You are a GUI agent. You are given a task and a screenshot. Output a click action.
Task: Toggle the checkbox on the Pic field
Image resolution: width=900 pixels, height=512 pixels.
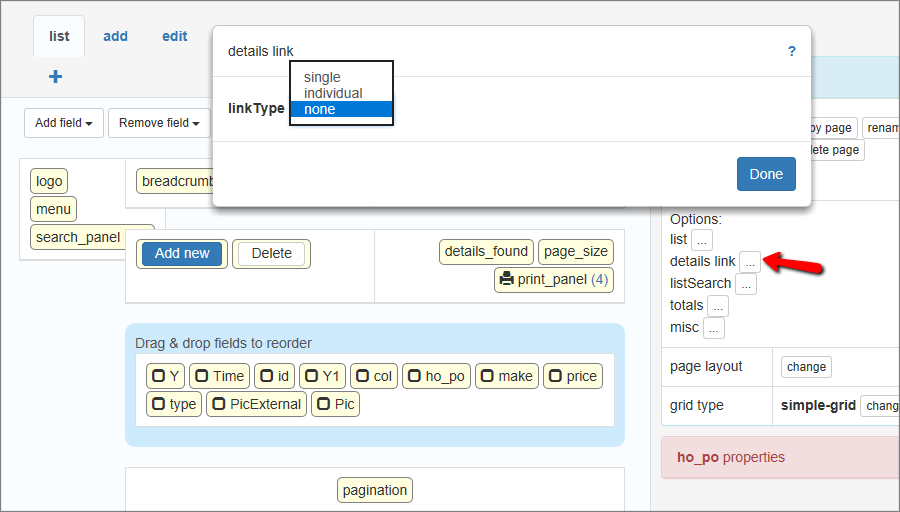pyautogui.click(x=324, y=404)
